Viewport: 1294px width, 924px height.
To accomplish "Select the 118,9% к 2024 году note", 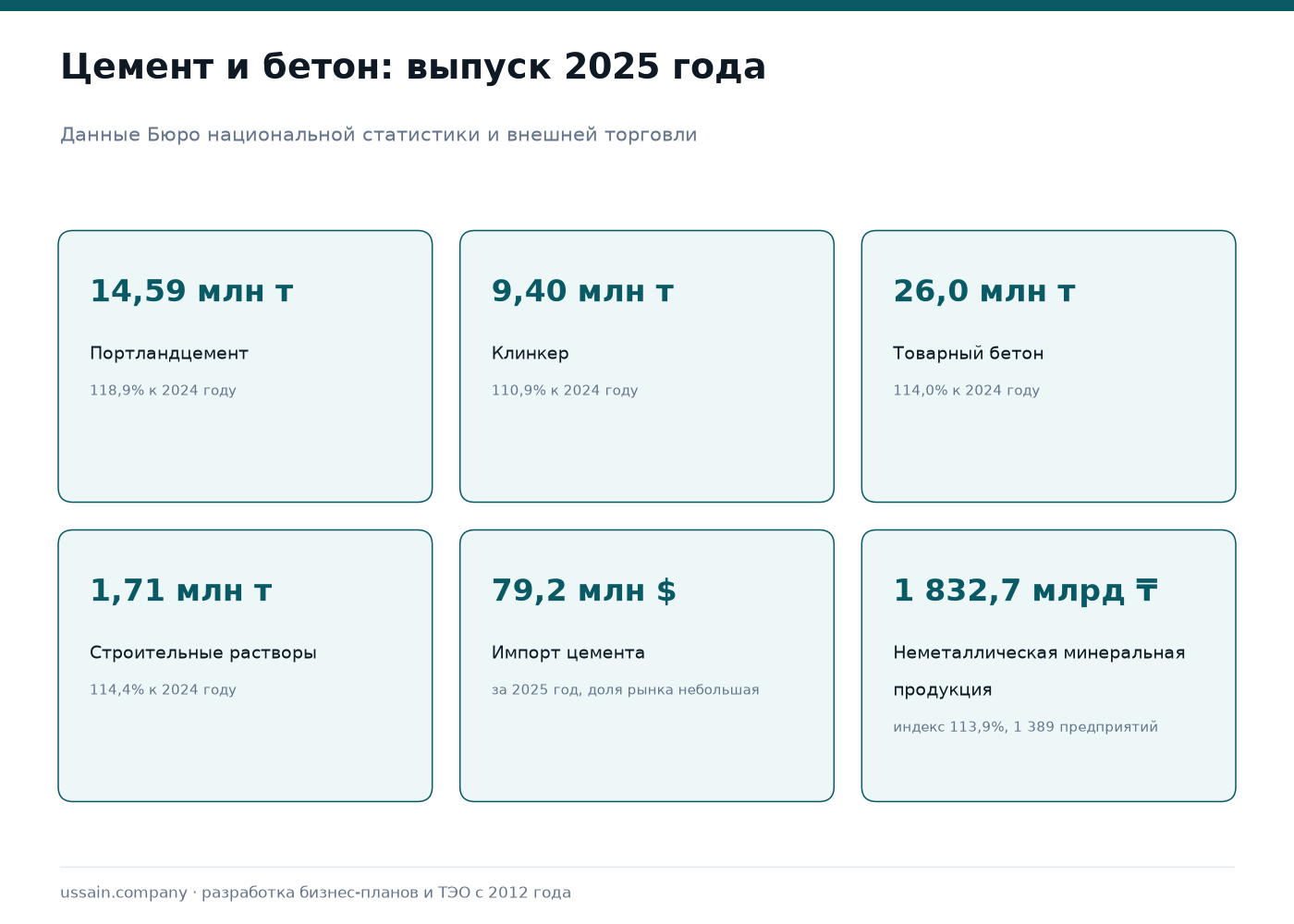I will [163, 391].
